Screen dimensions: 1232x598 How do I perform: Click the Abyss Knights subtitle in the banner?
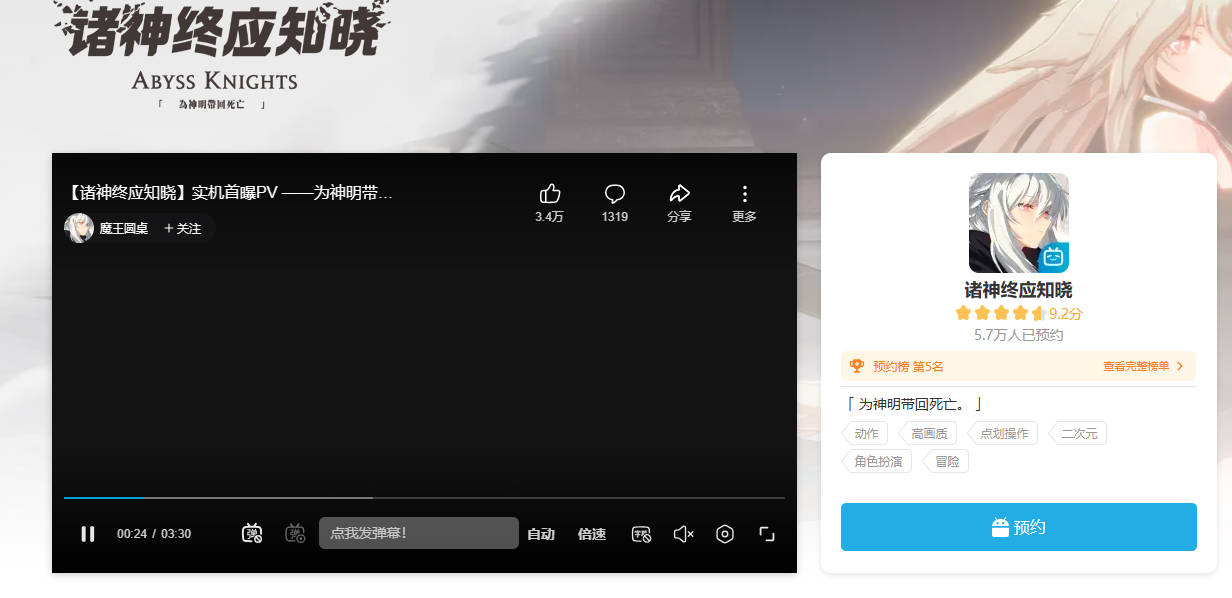pyautogui.click(x=215, y=80)
